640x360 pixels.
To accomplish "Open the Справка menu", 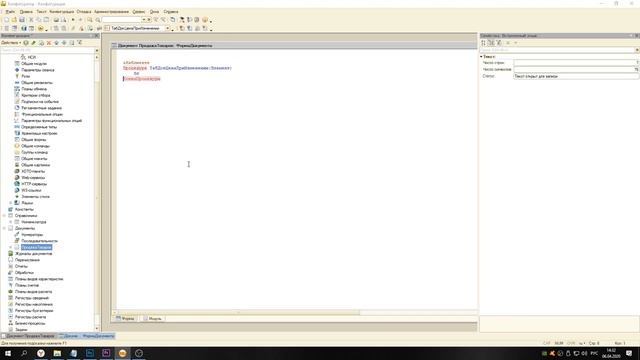I will pos(171,11).
